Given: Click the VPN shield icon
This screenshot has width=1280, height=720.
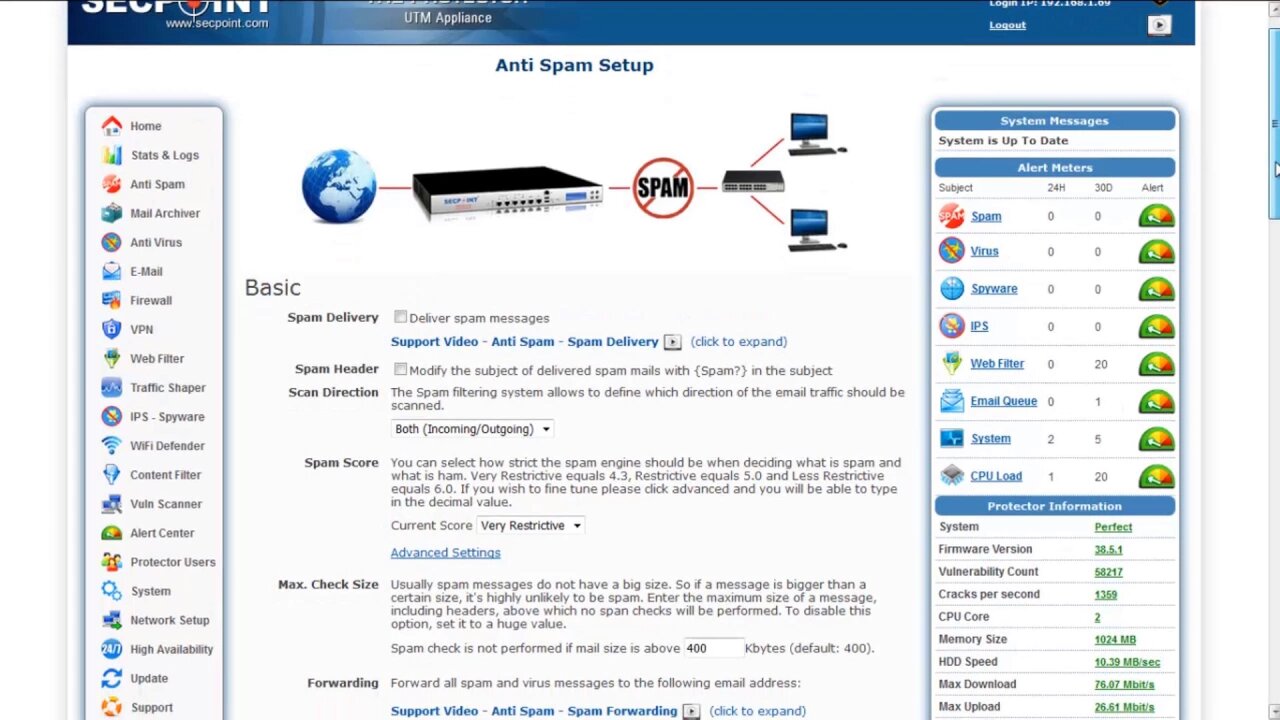Looking at the screenshot, I should (x=111, y=329).
